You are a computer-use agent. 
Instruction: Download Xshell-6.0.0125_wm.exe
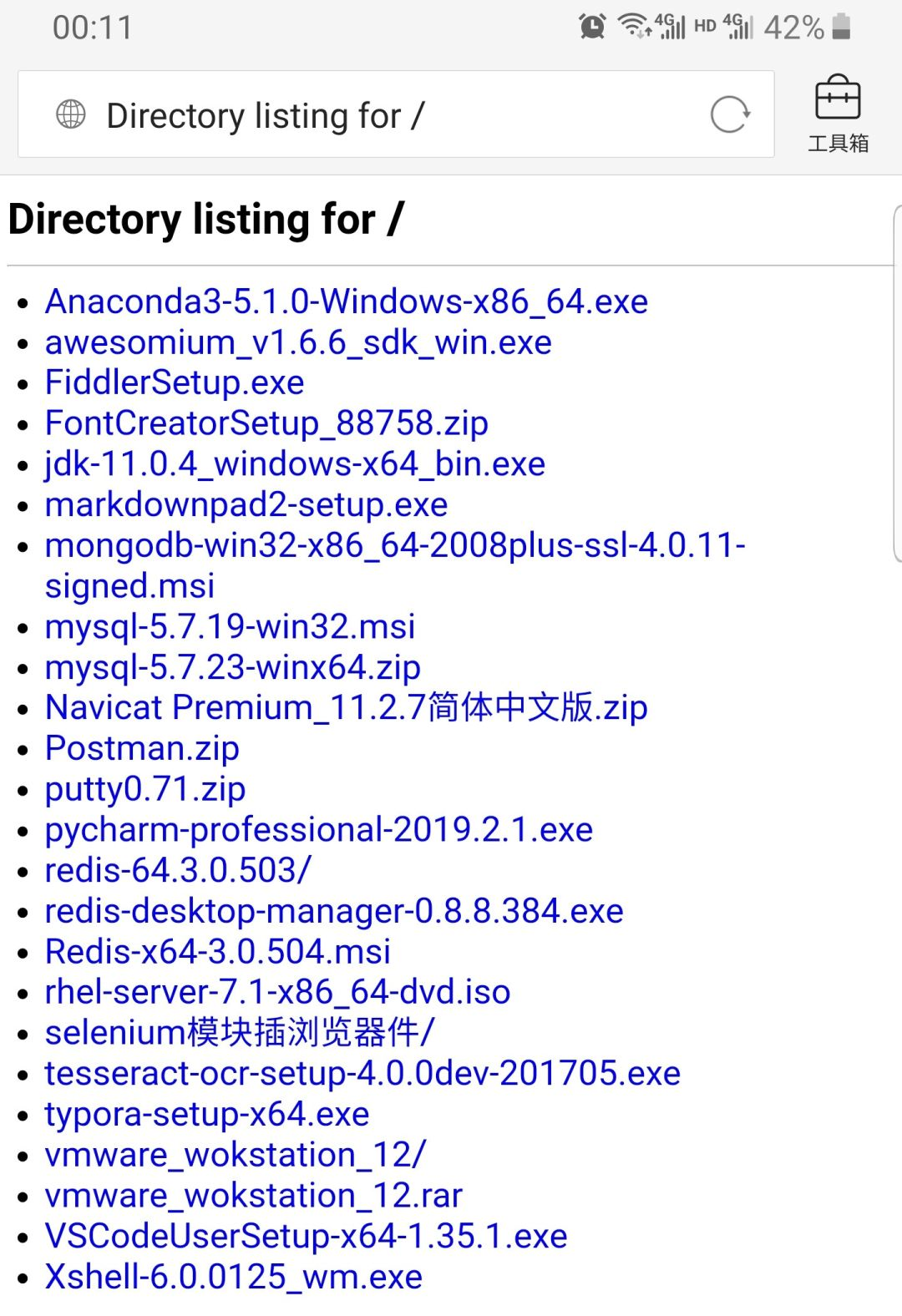(234, 1277)
